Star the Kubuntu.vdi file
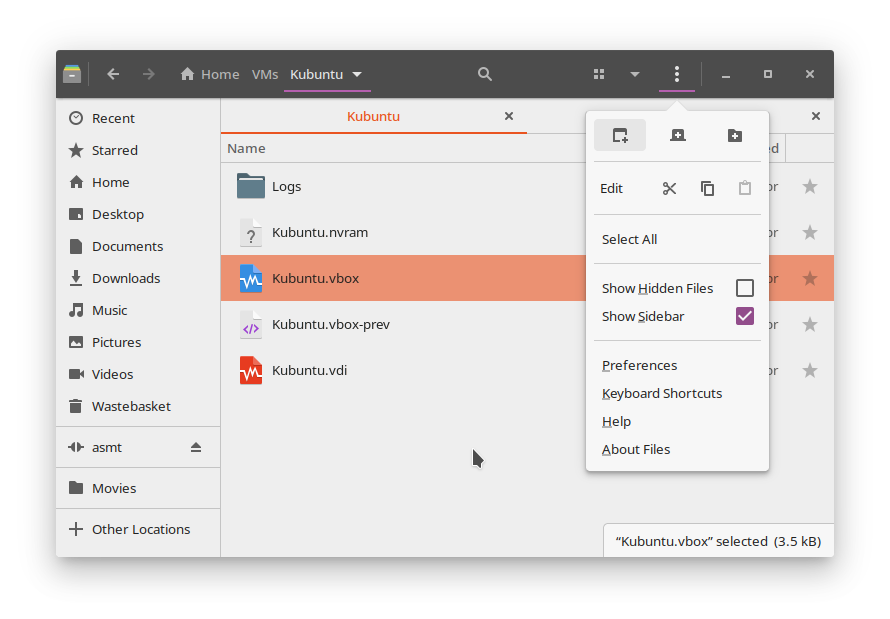This screenshot has width=890, height=619. (810, 370)
